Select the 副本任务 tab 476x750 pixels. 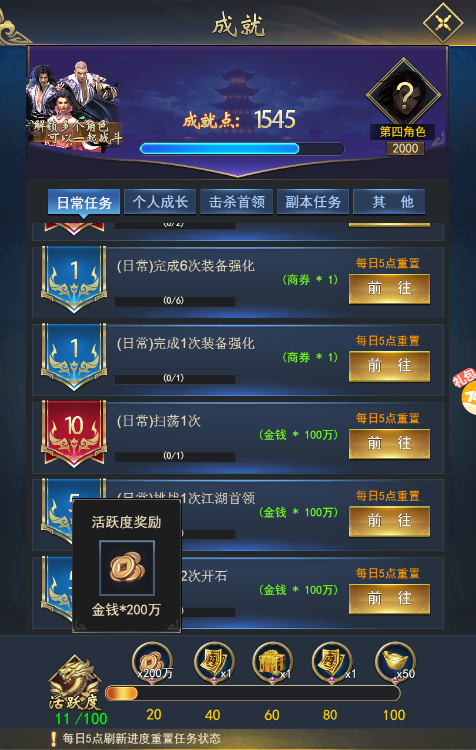pyautogui.click(x=313, y=201)
